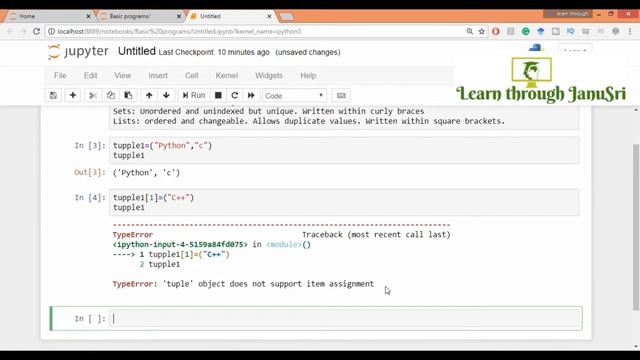
Task: Click the green circular extension icon
Action: [526, 31]
